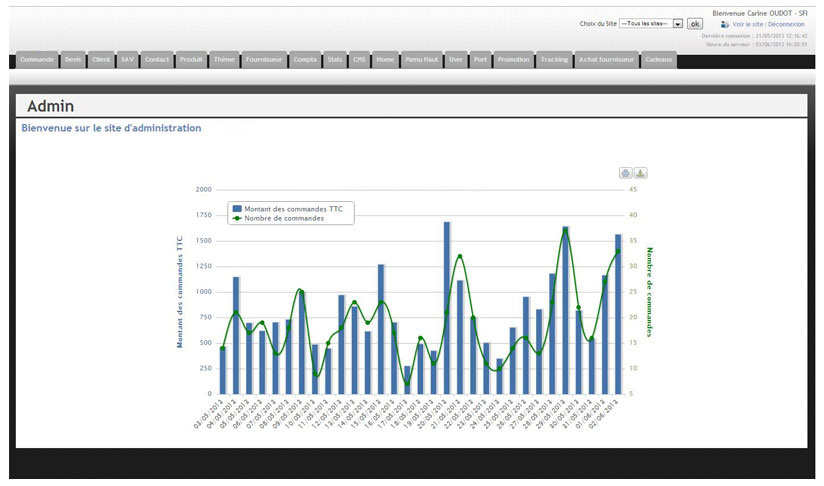Click the 'Montant des commandes TTC' axis title
The image size is (824, 486).
[180, 292]
